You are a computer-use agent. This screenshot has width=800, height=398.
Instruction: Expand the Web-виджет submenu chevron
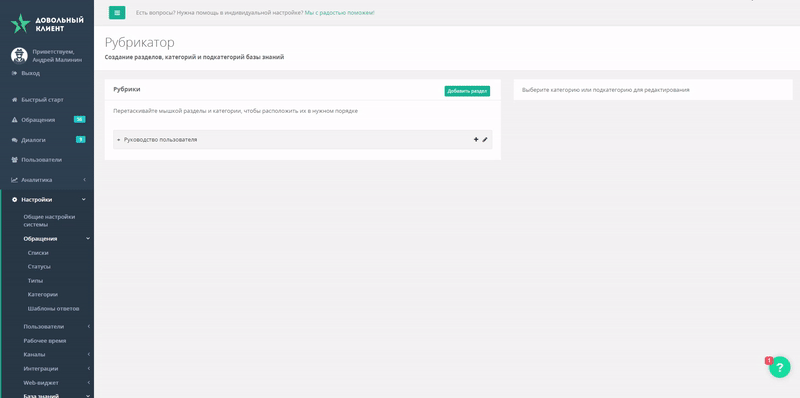[x=88, y=383]
